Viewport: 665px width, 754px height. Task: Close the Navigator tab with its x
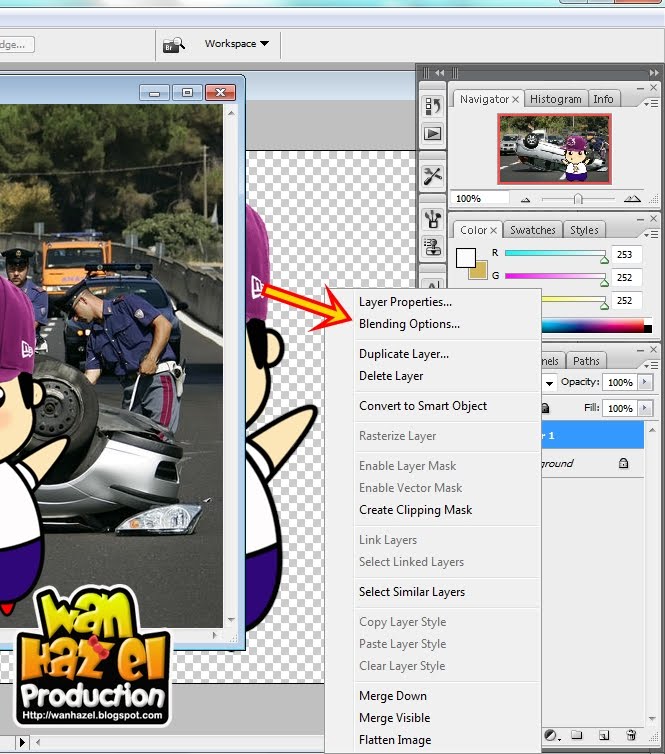pyautogui.click(x=515, y=99)
